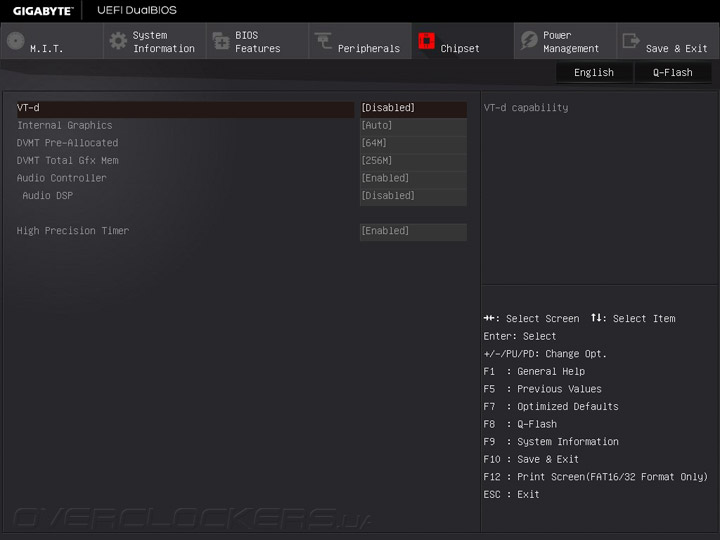720x540 pixels.
Task: Change language with the English button
Action: click(594, 73)
